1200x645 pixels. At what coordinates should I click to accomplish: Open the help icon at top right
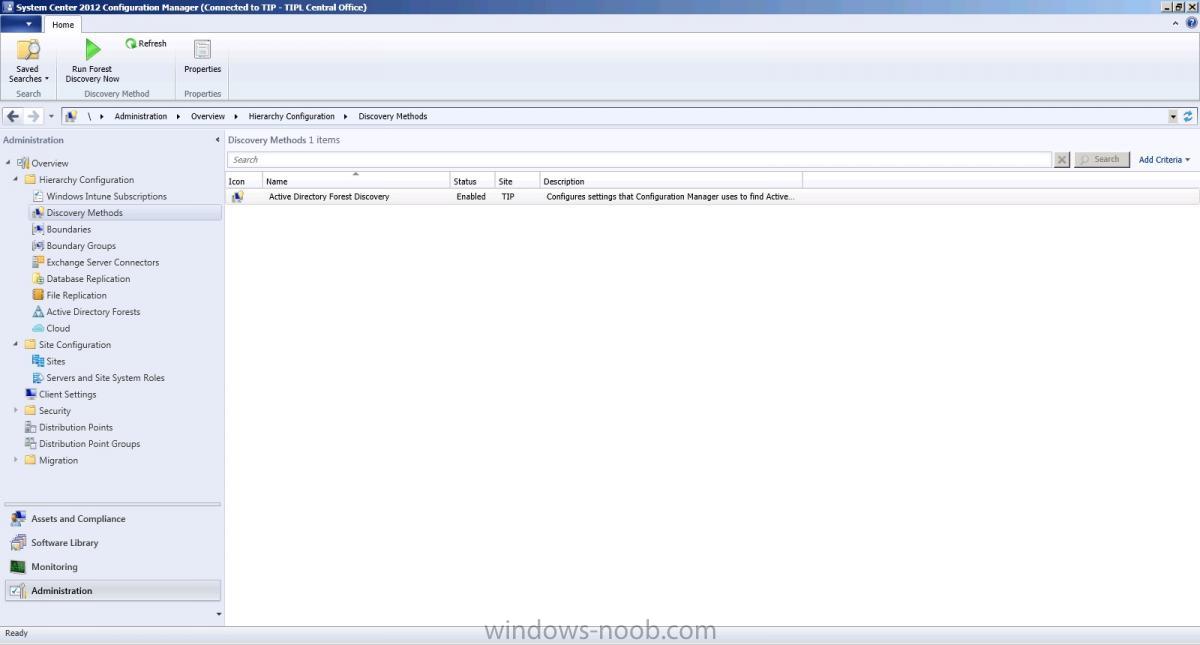[x=1191, y=23]
